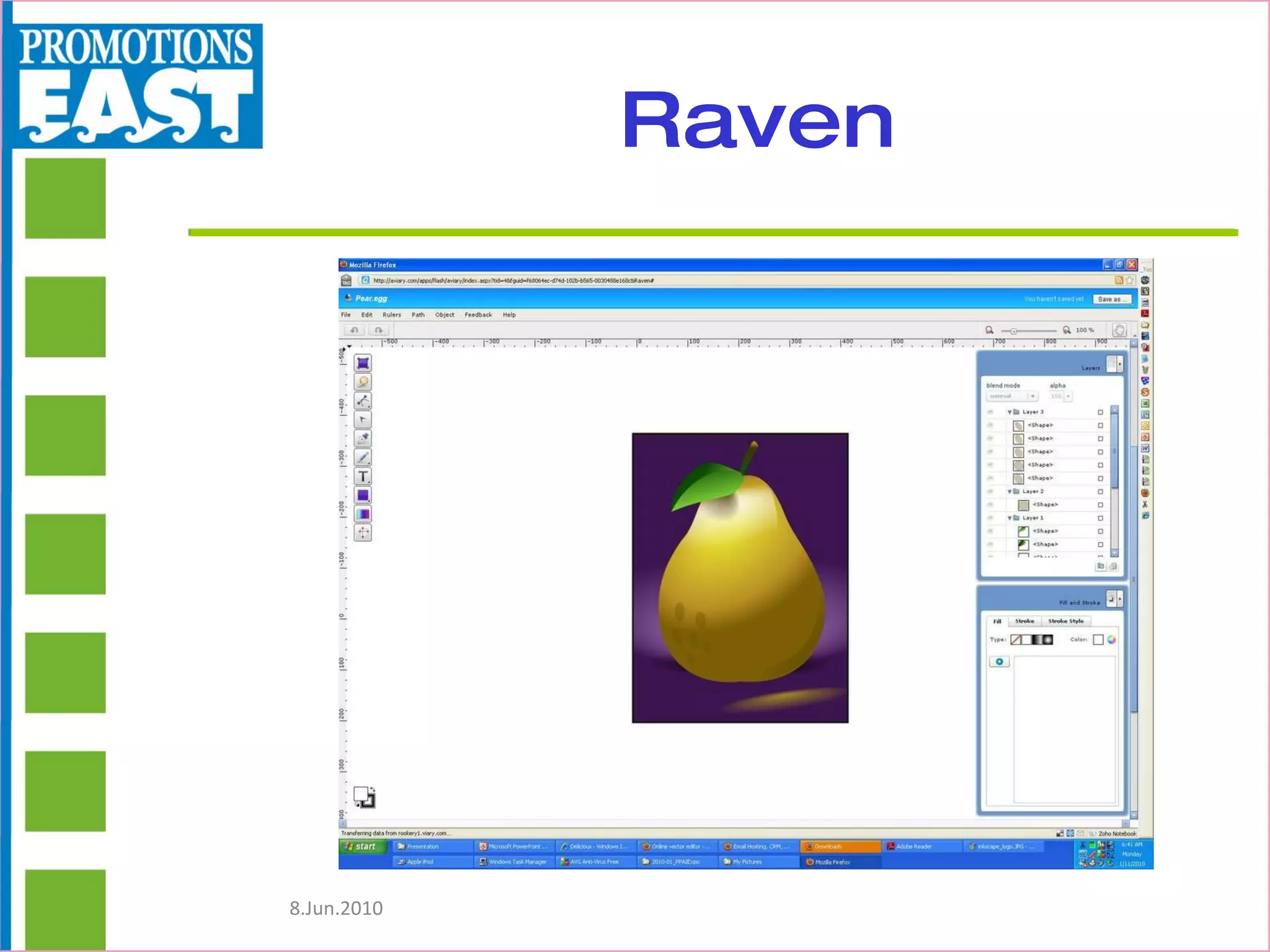
Task: Select the move crosshair tool
Action: click(363, 532)
